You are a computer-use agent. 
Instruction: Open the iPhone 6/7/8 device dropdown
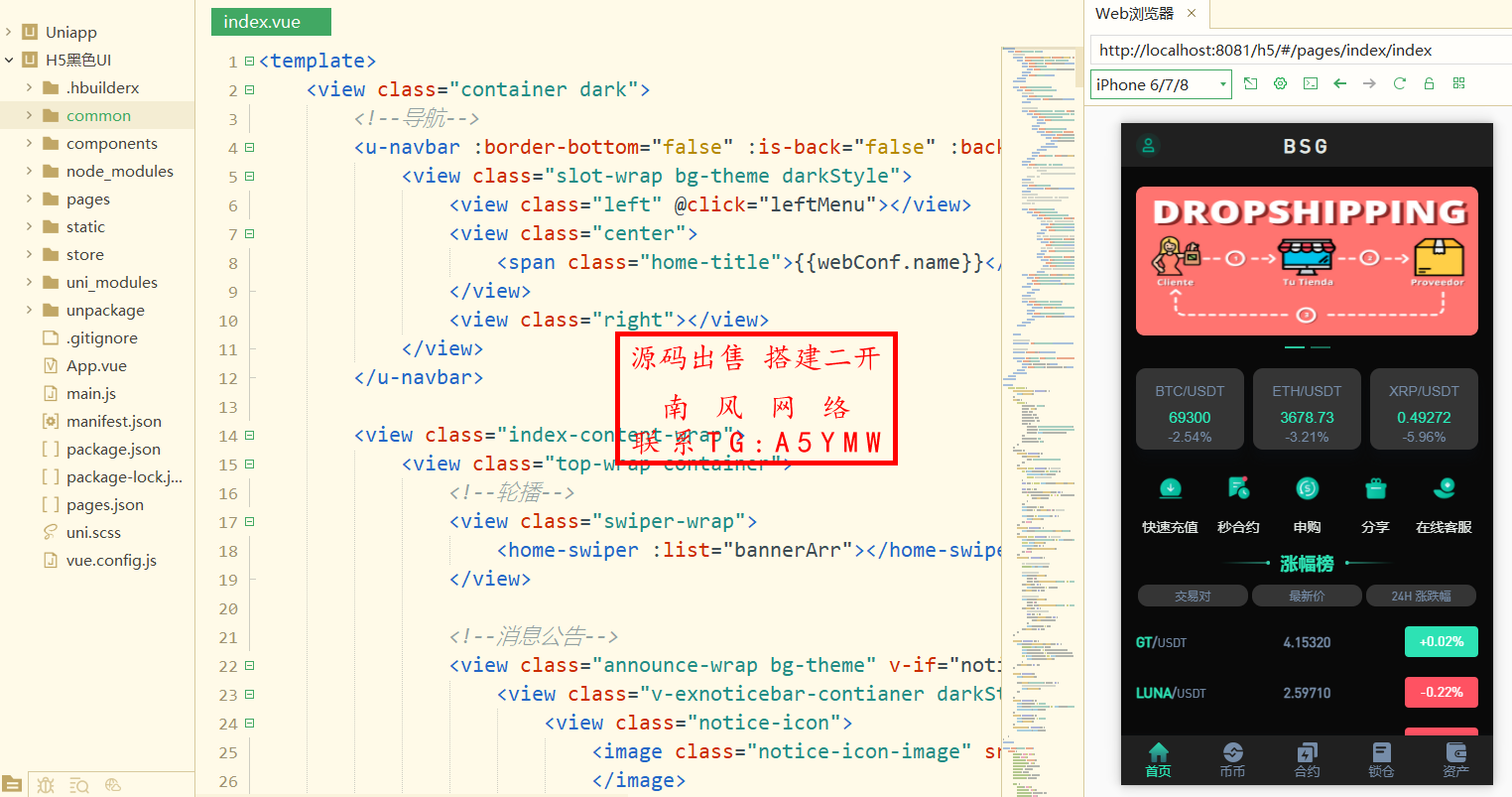point(1160,83)
